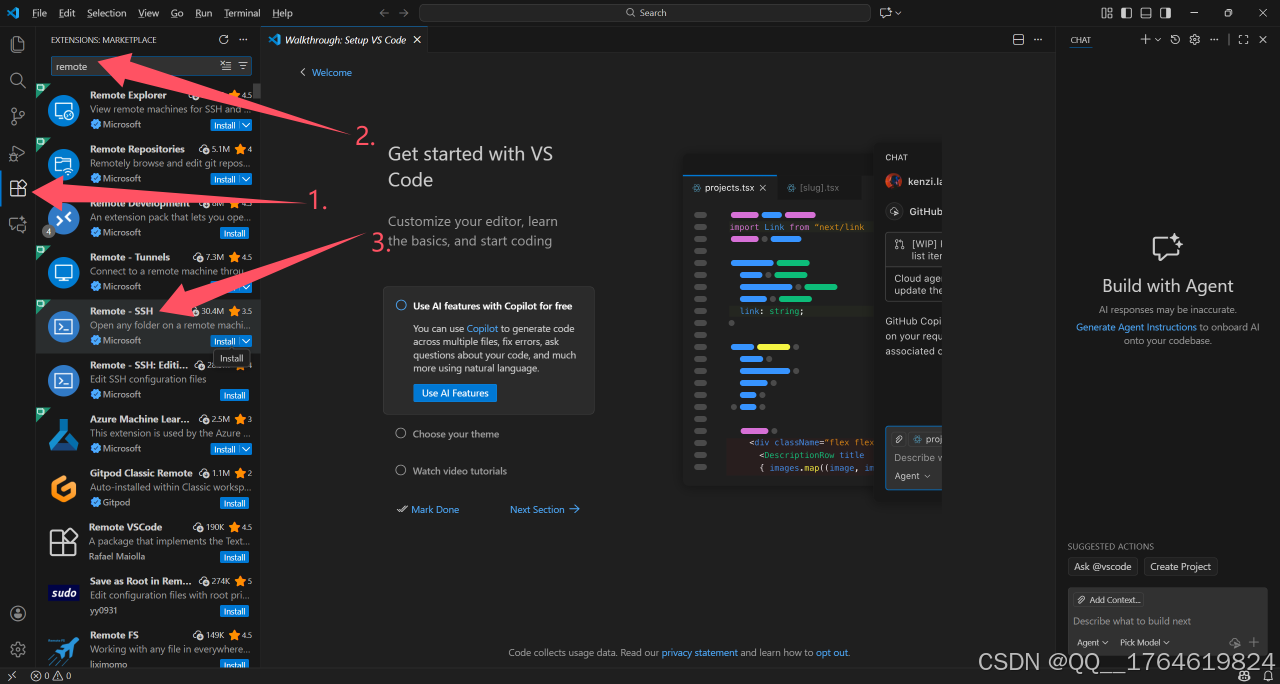Split the editor layout
Screen dimensions: 1280x684
pyautogui.click(x=1019, y=40)
